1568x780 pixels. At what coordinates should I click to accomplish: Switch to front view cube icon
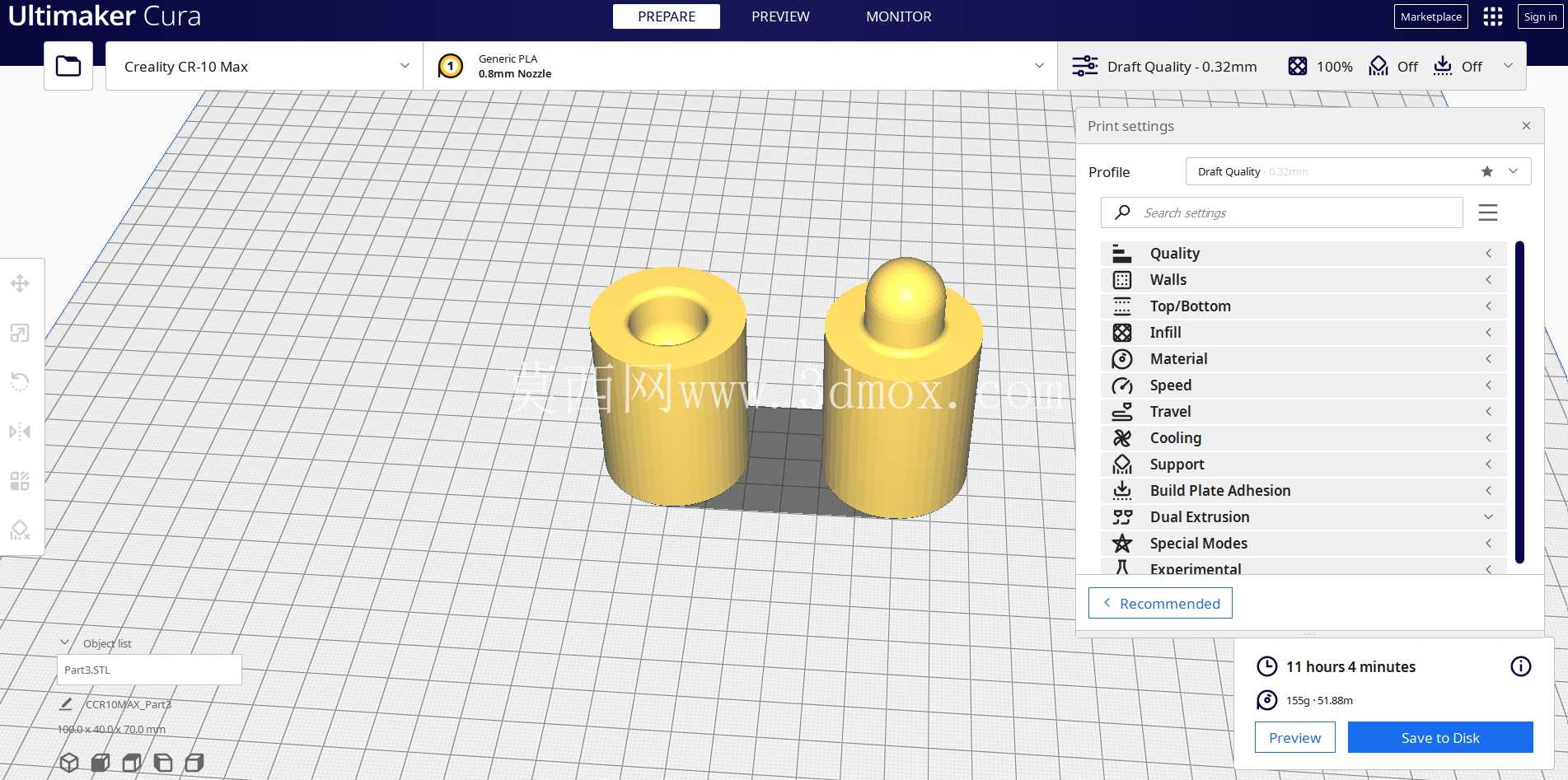tap(101, 763)
